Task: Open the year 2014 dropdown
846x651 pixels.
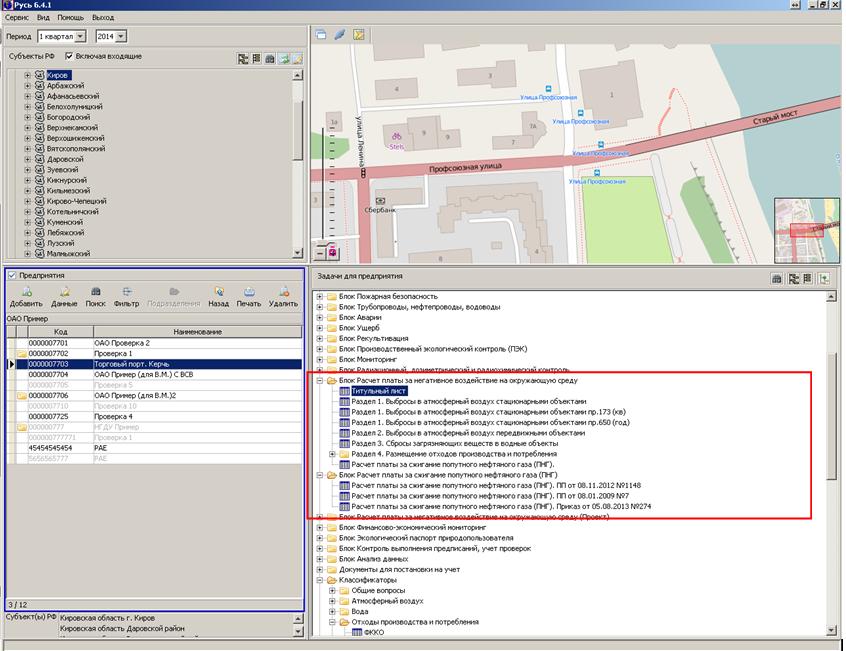Action: (120, 37)
